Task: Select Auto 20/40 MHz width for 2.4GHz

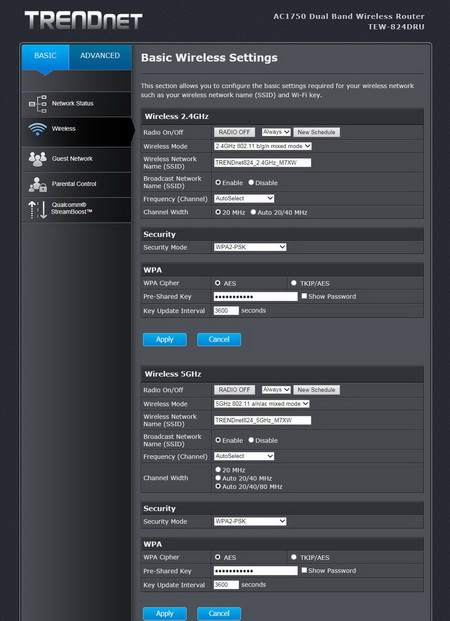Action: (254, 212)
